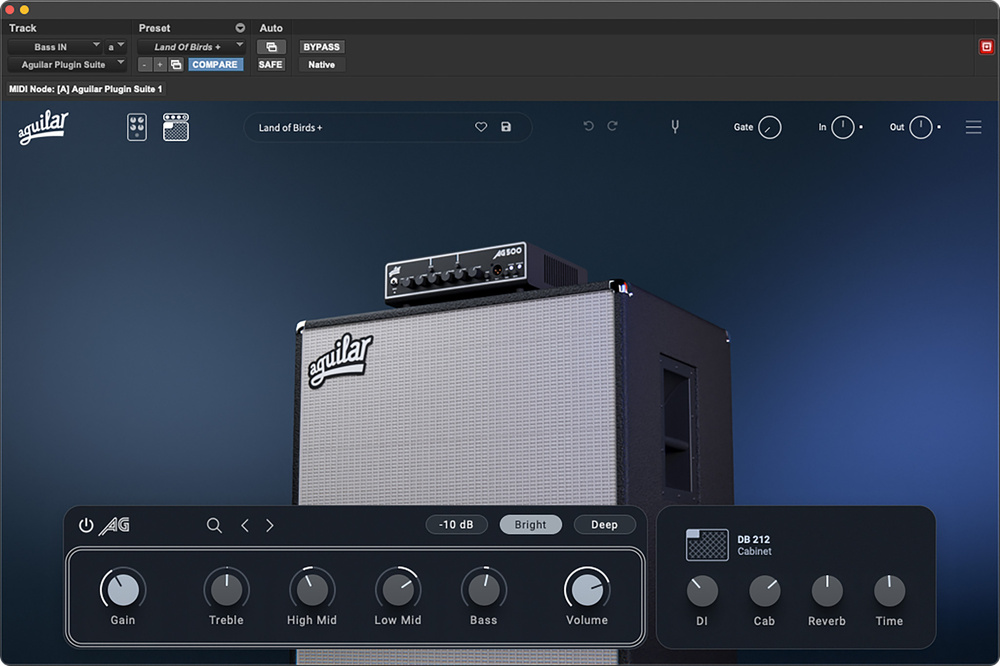Save the preset using the floppy disk icon
The image size is (1000, 666).
point(506,127)
